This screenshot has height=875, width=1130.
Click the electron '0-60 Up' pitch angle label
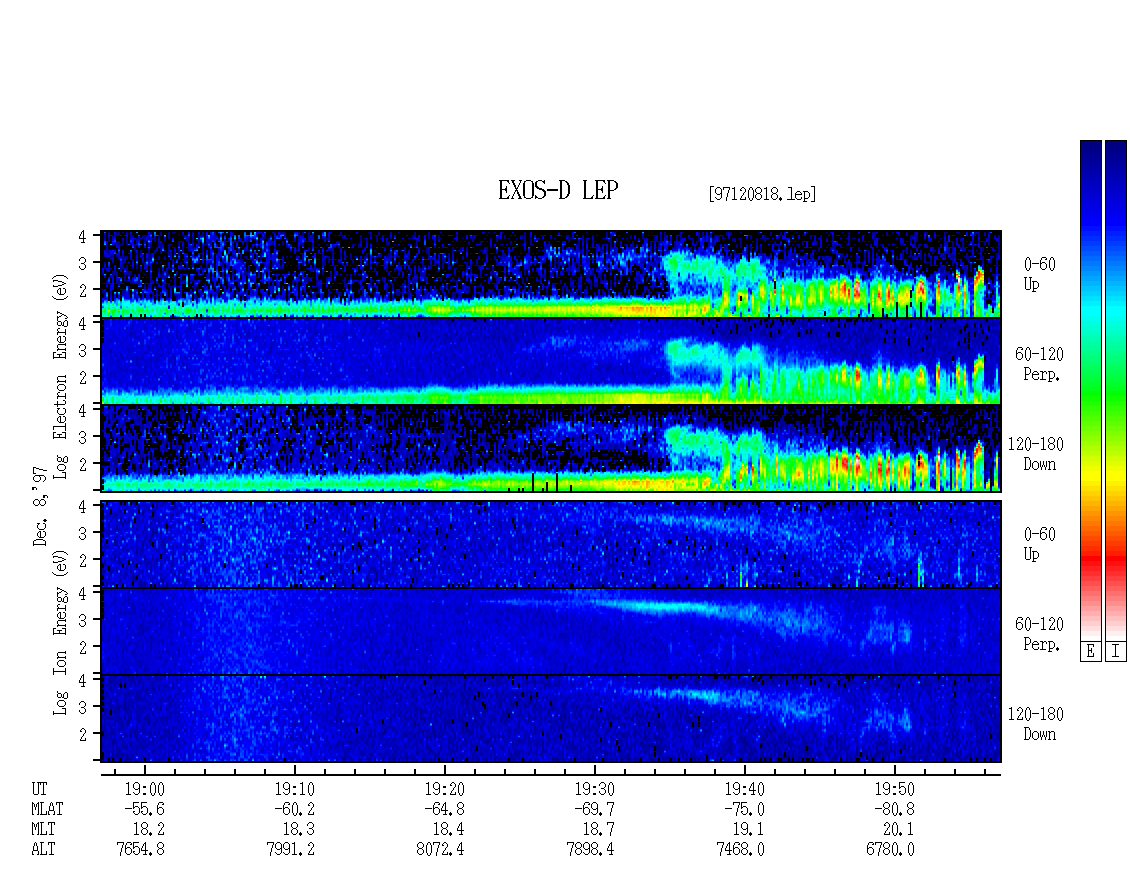[1039, 275]
